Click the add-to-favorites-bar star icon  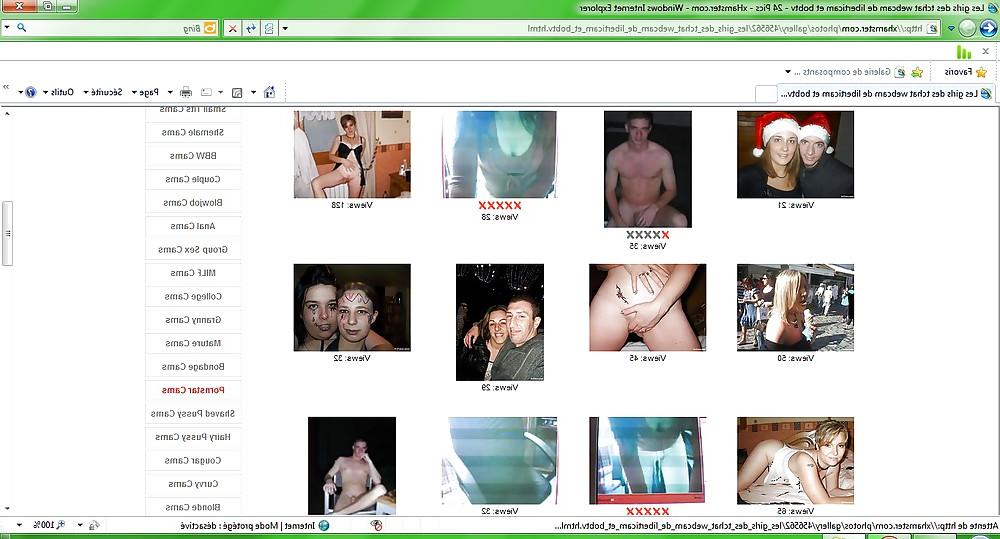(917, 72)
